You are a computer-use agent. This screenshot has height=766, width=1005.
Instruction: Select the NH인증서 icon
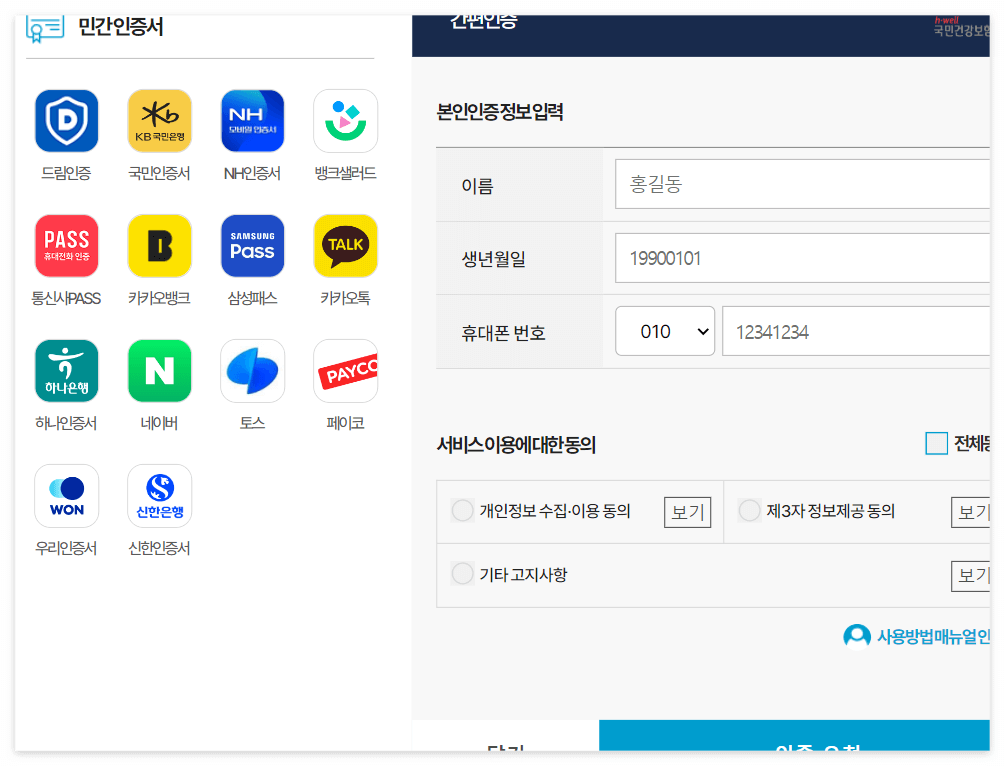(x=253, y=121)
